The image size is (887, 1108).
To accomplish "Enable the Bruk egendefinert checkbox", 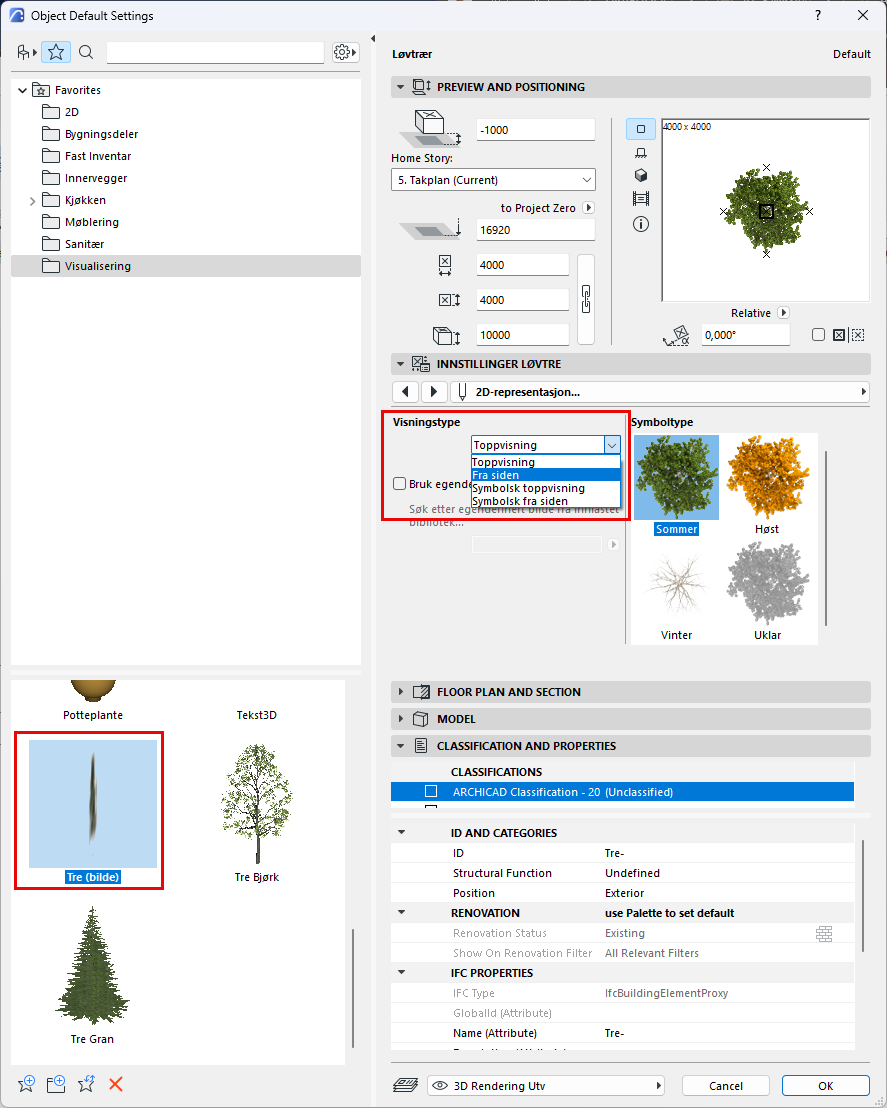I will click(x=400, y=484).
